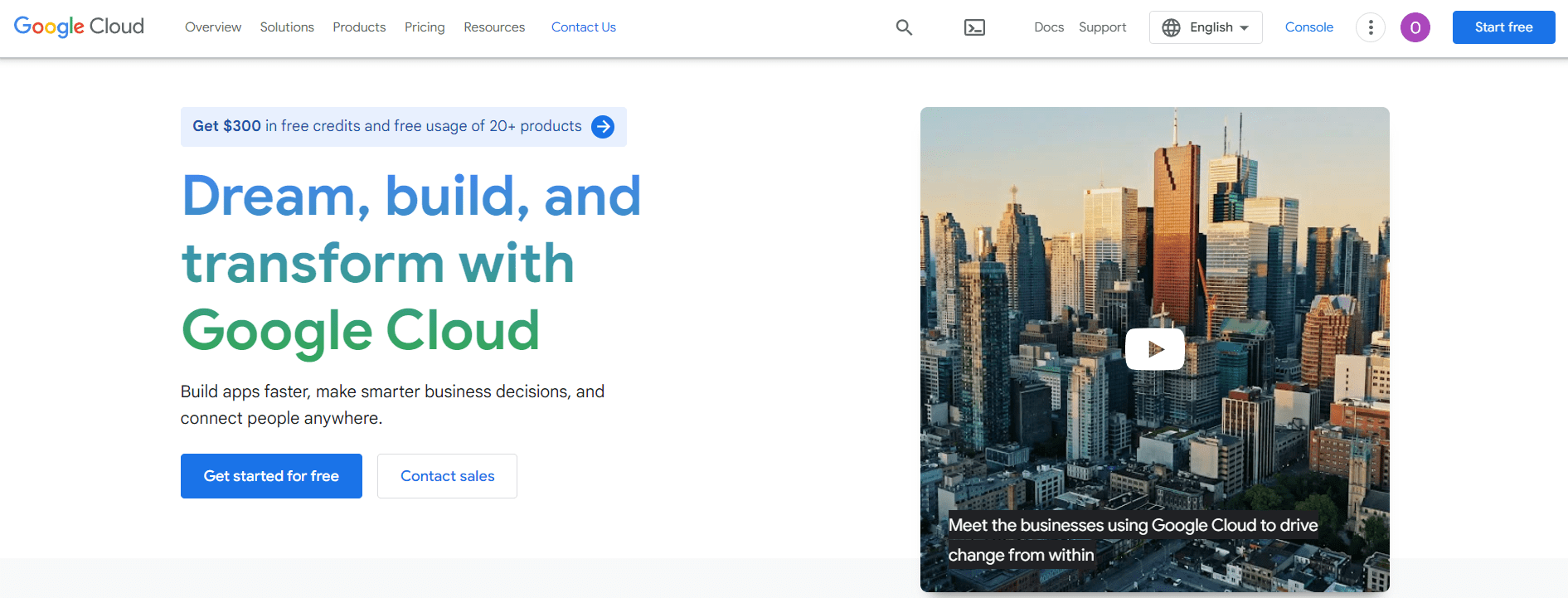
Task: Open the three-dot more options menu
Action: (1371, 27)
